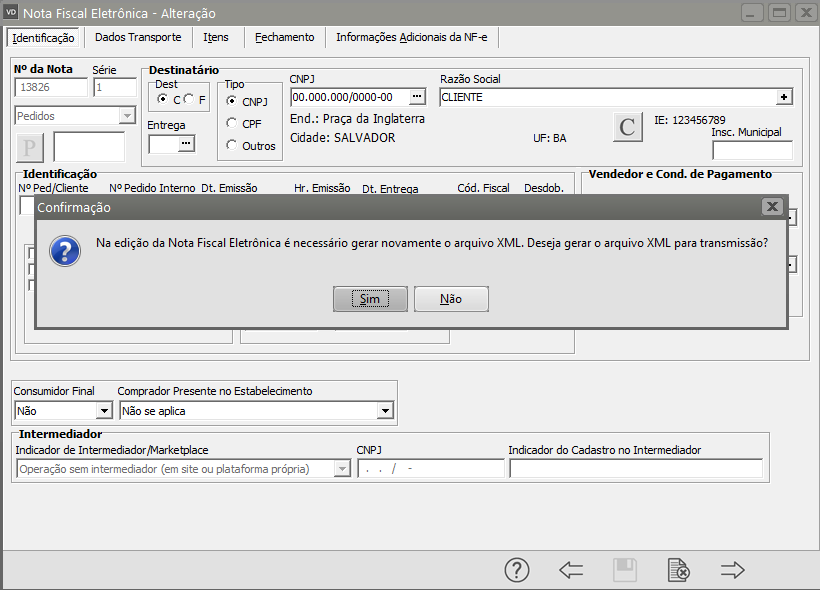The width and height of the screenshot is (820, 590).
Task: Open Entrega lookup ellipsis button
Action: tap(185, 144)
